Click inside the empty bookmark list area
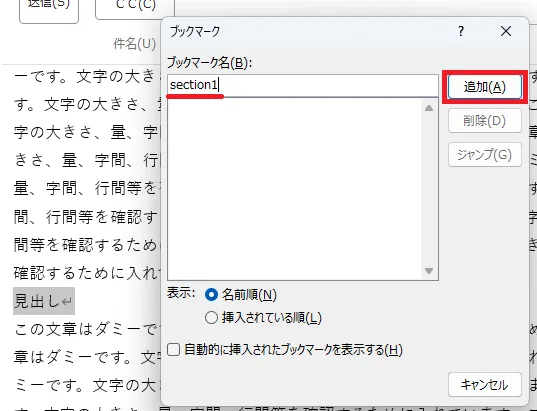 click(295, 189)
